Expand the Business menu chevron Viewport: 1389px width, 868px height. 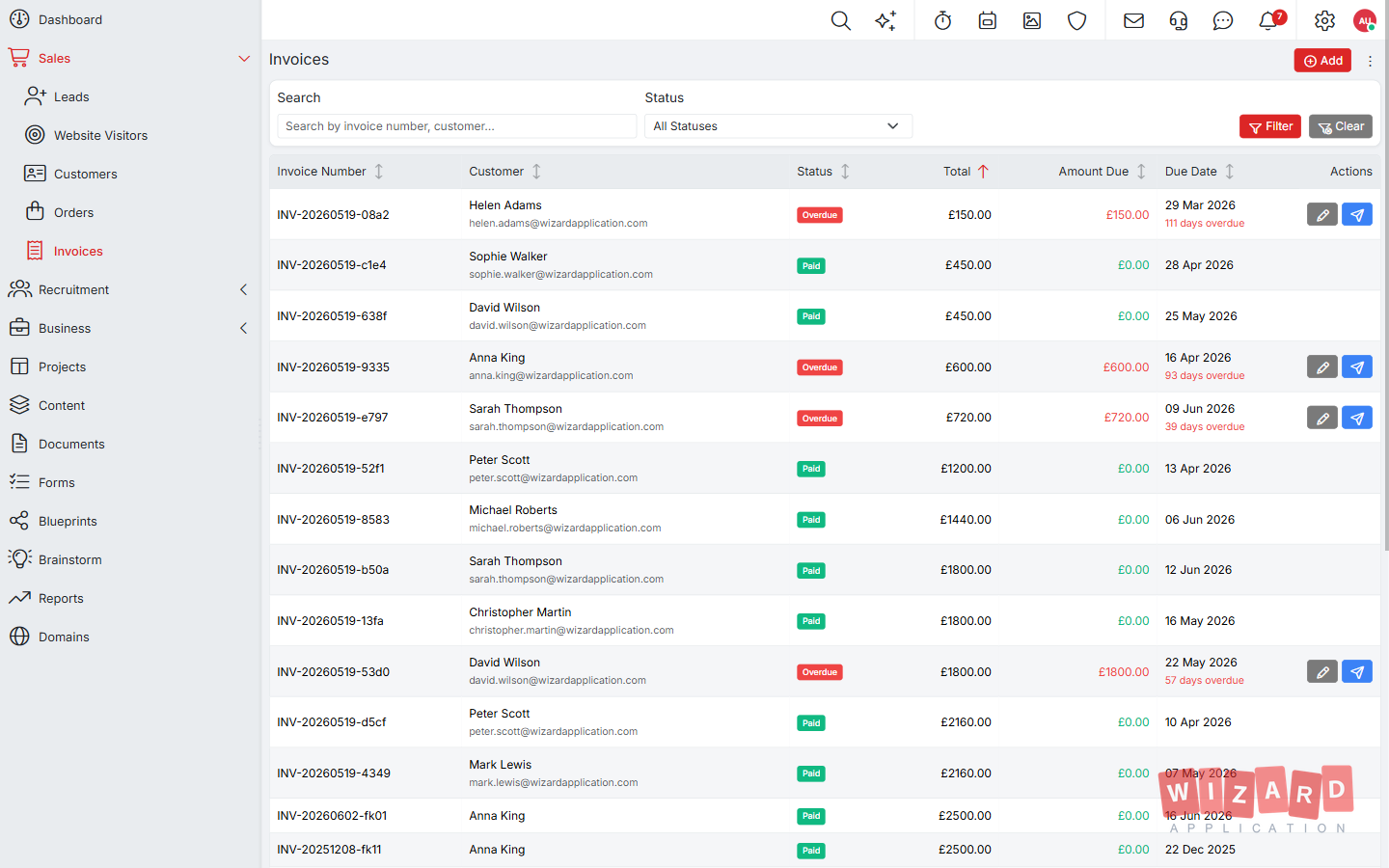point(244,329)
